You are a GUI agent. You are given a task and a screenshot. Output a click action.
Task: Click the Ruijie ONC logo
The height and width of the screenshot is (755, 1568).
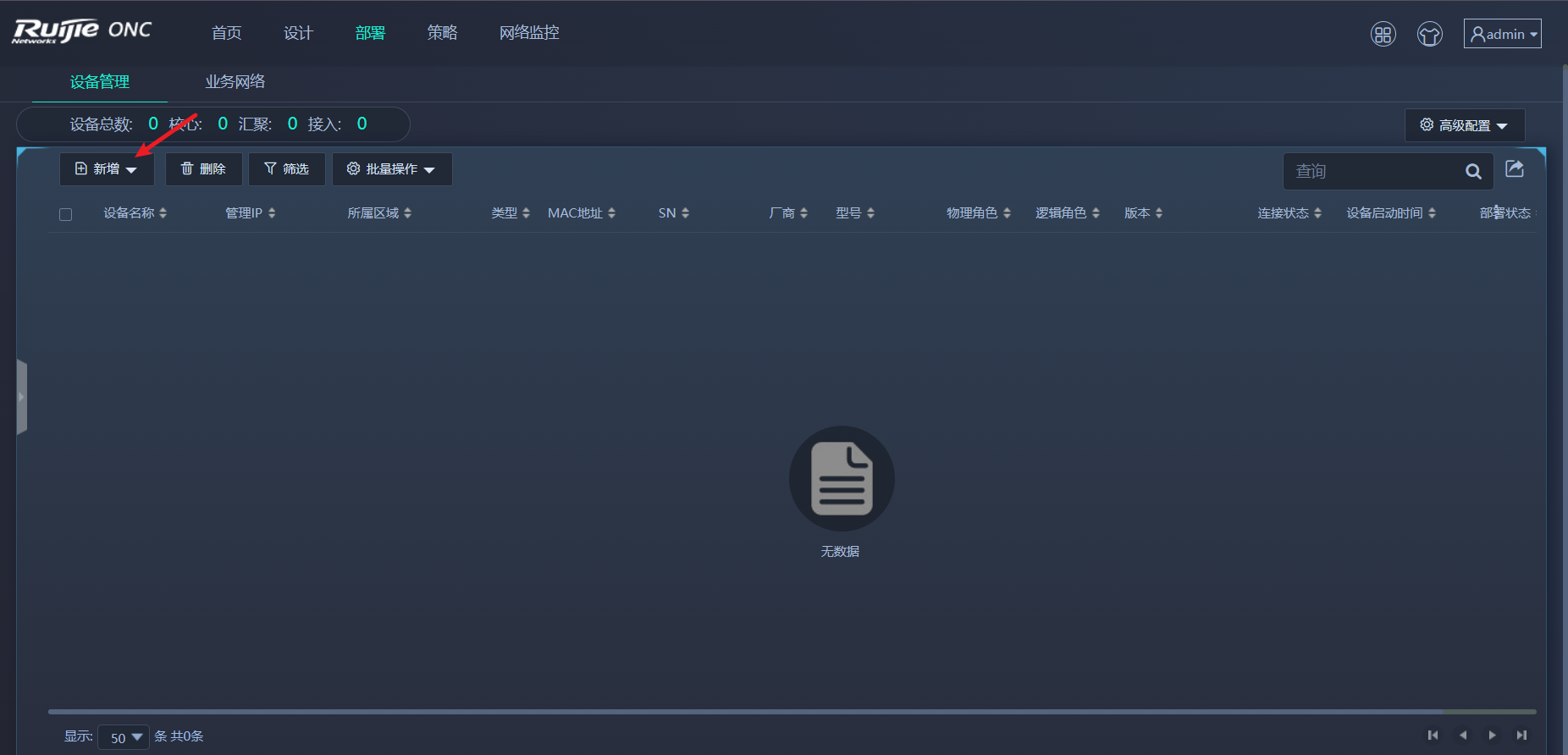click(82, 31)
